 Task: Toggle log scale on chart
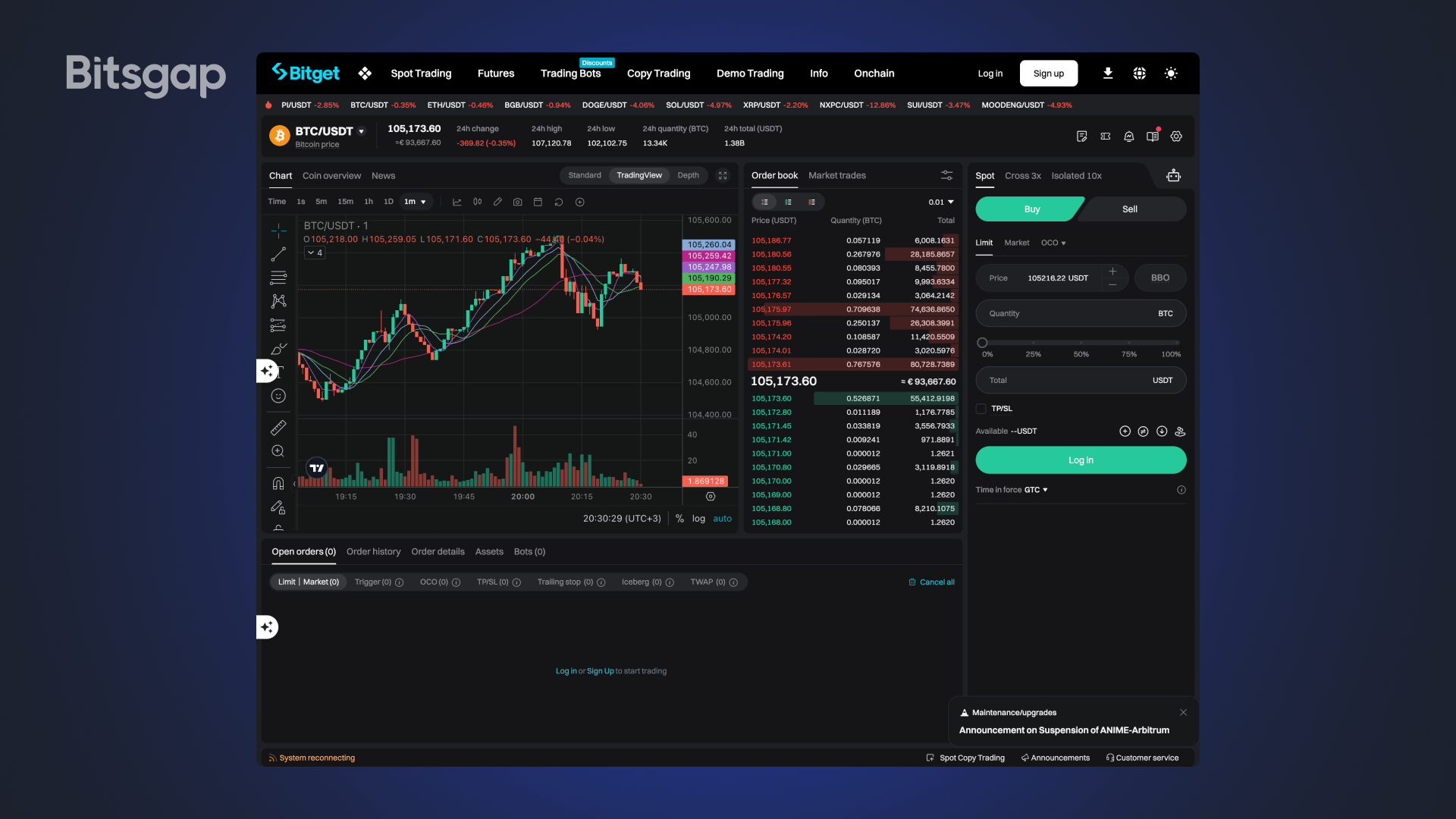pos(698,519)
